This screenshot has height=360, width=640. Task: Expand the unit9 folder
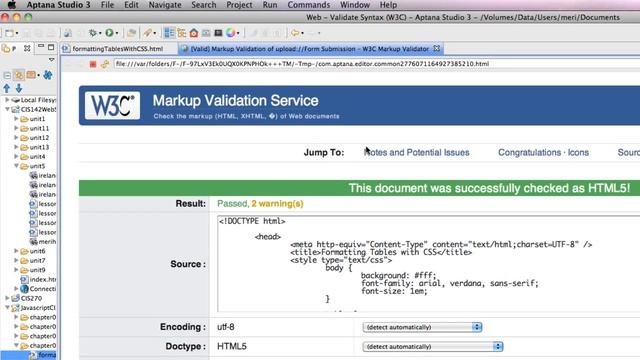pyautogui.click(x=16, y=270)
